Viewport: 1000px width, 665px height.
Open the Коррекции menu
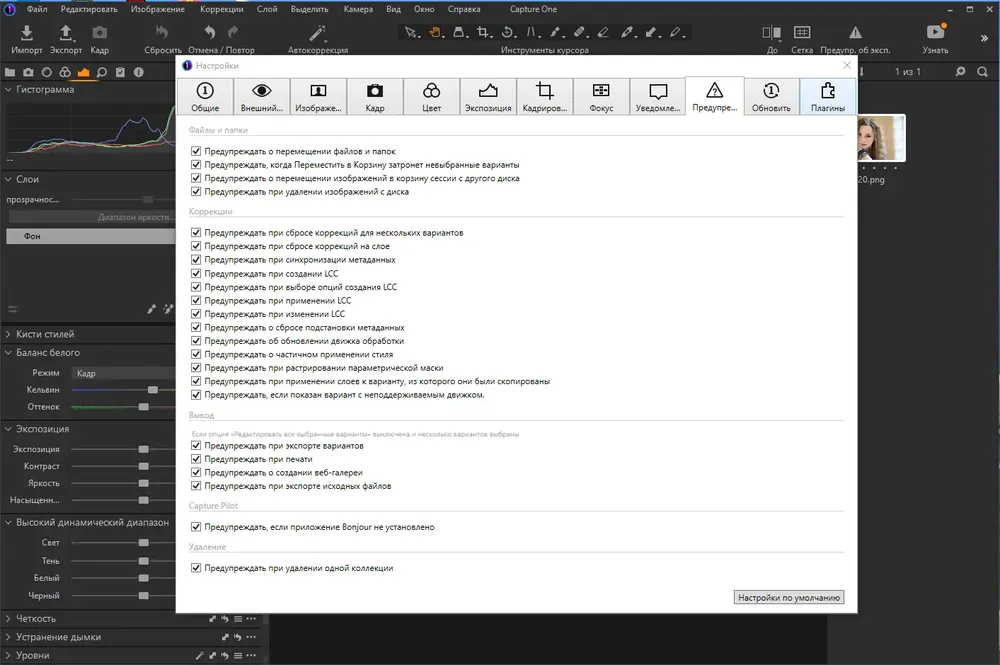221,9
